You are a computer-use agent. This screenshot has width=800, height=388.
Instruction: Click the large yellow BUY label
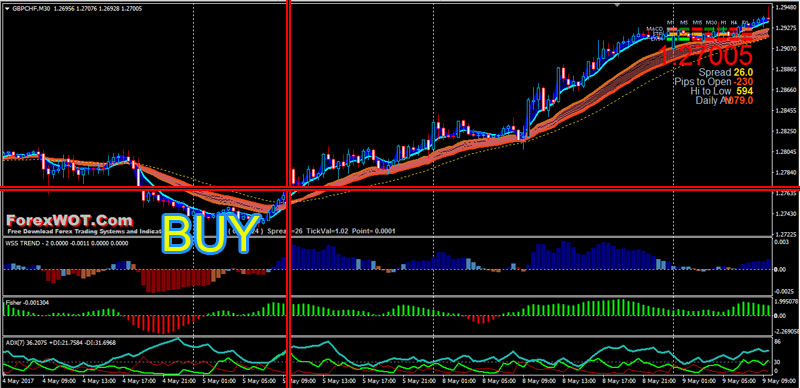point(207,234)
